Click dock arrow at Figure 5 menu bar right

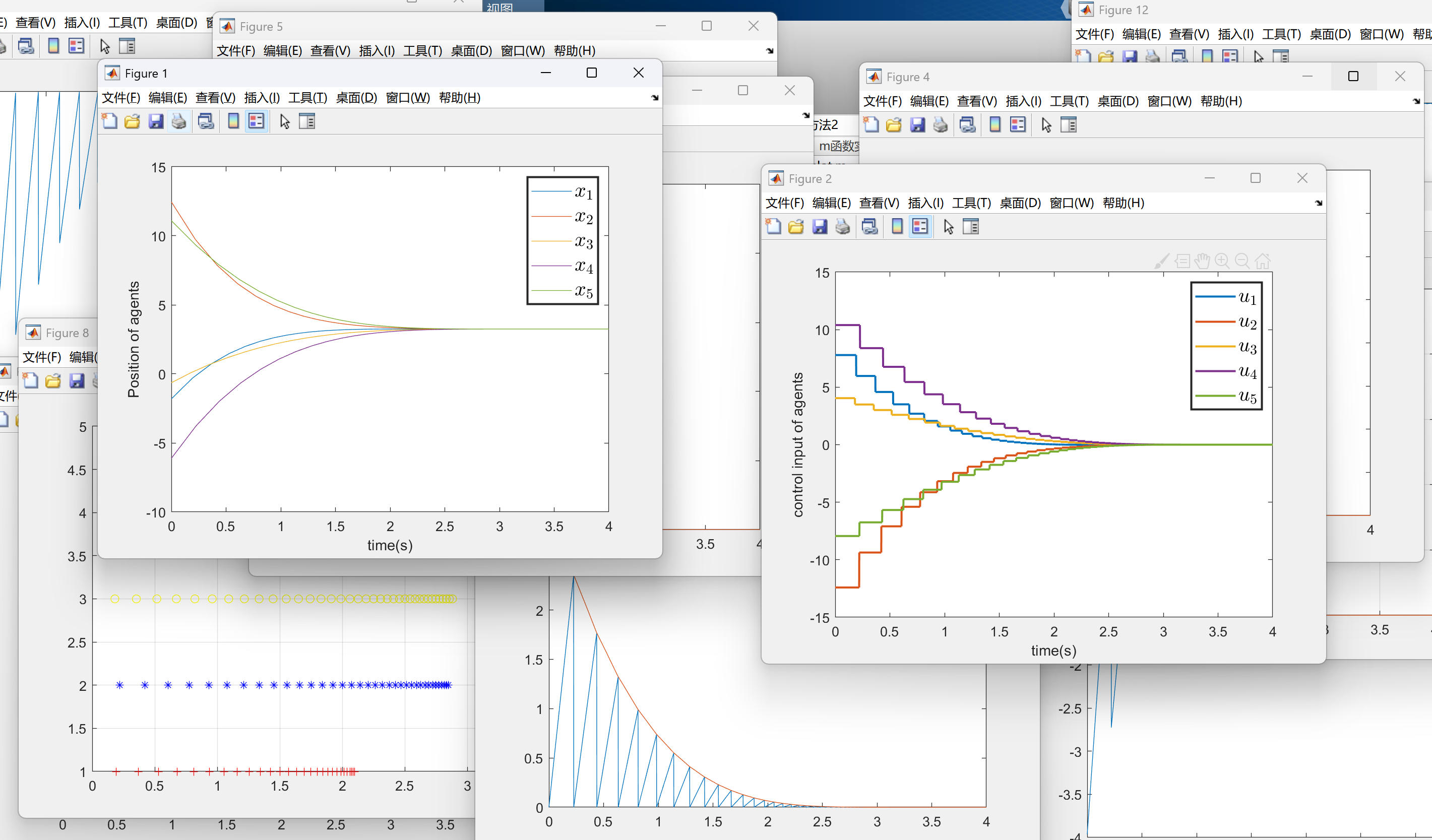769,50
